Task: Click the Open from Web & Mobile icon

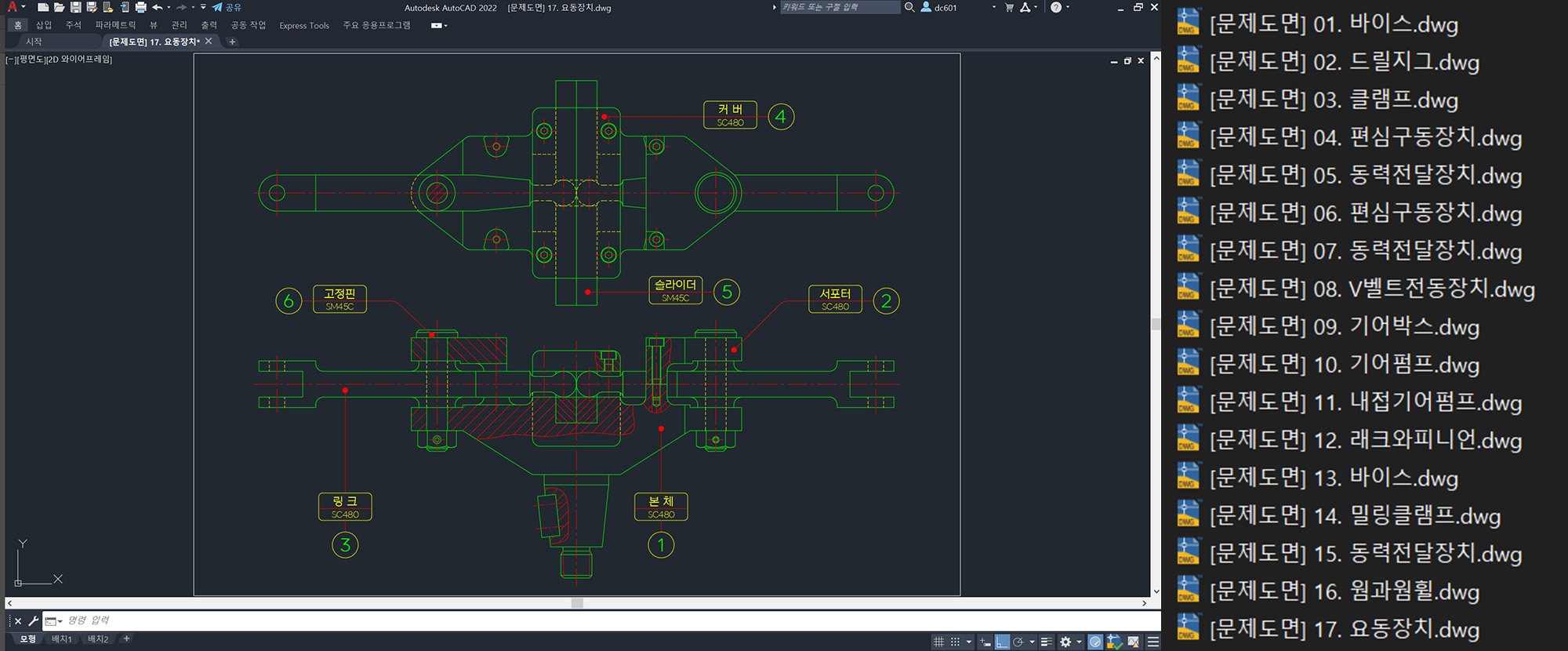Action: 107,7
